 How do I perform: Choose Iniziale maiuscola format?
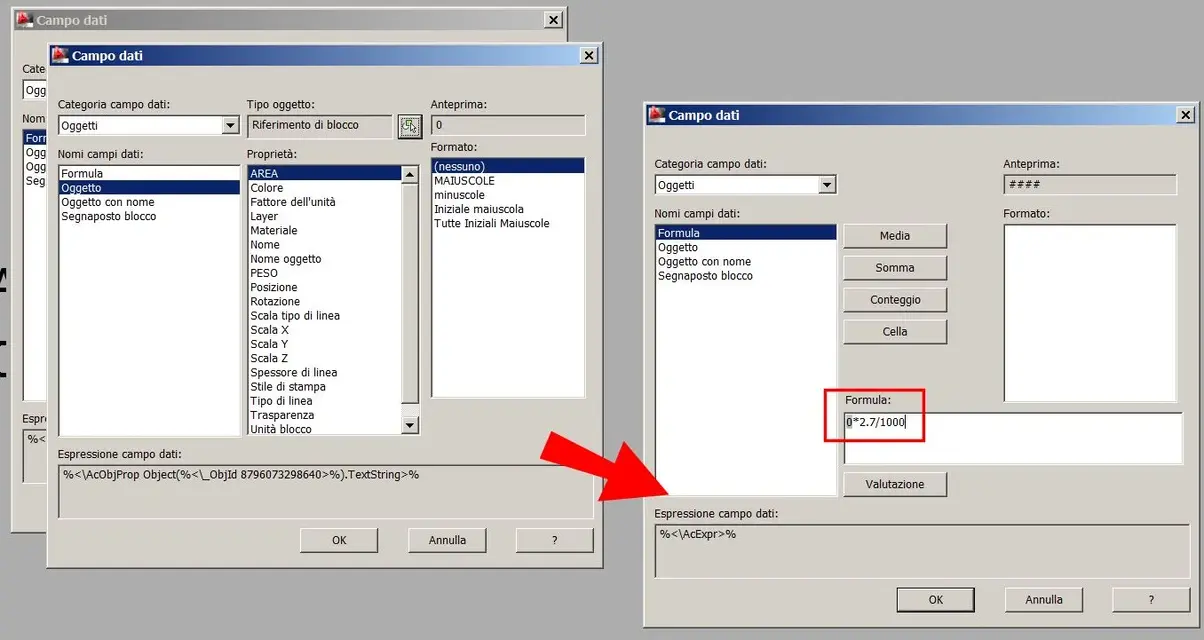click(507, 209)
